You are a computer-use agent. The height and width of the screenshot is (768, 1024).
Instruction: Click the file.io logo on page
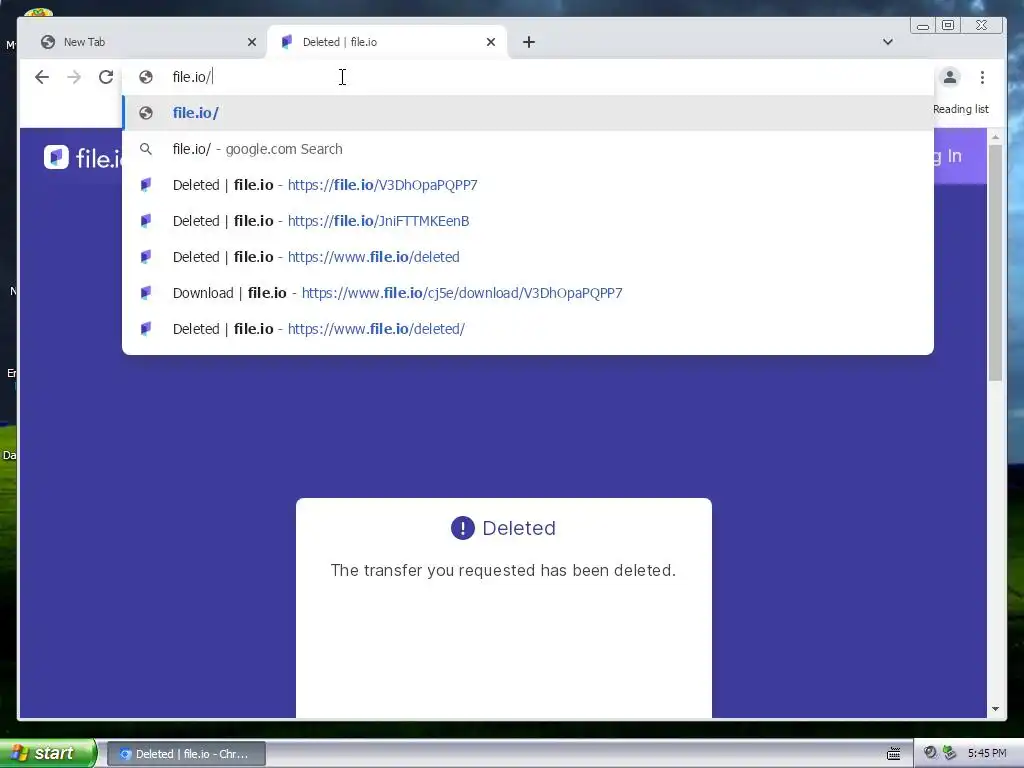[x=83, y=157]
